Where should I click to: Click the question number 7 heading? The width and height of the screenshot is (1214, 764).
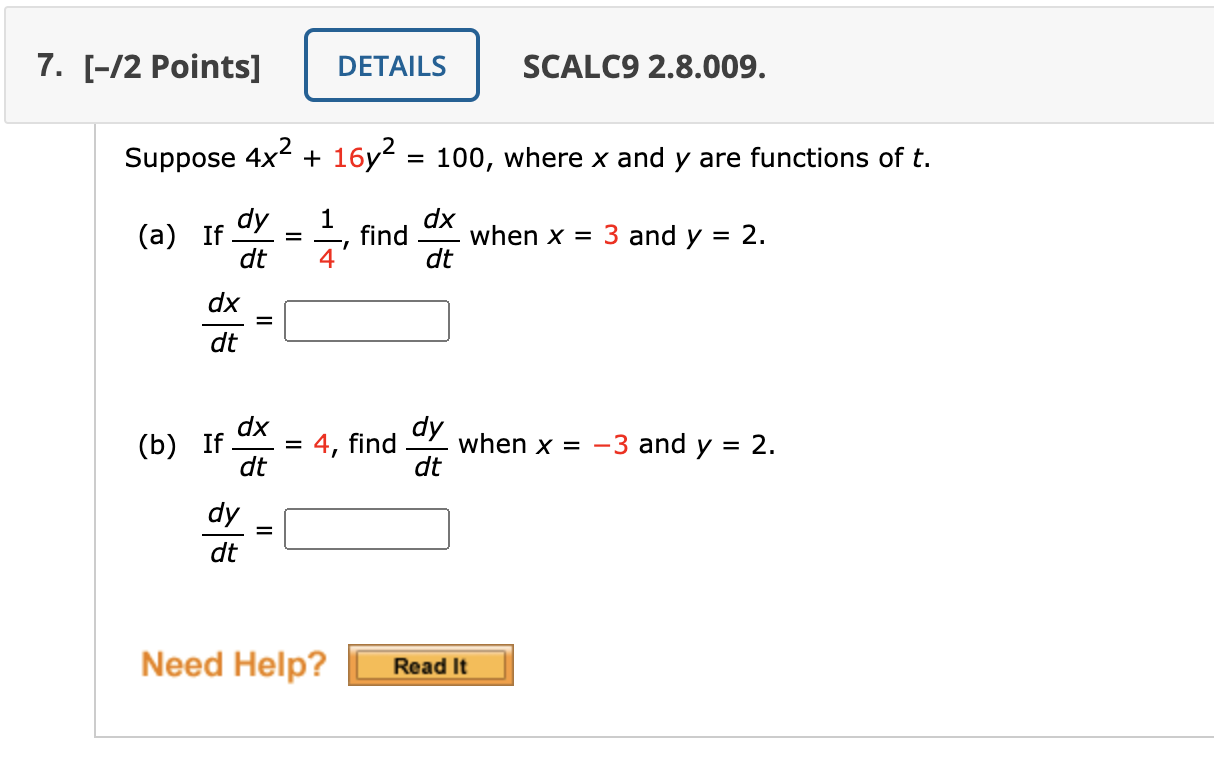[x=47, y=66]
